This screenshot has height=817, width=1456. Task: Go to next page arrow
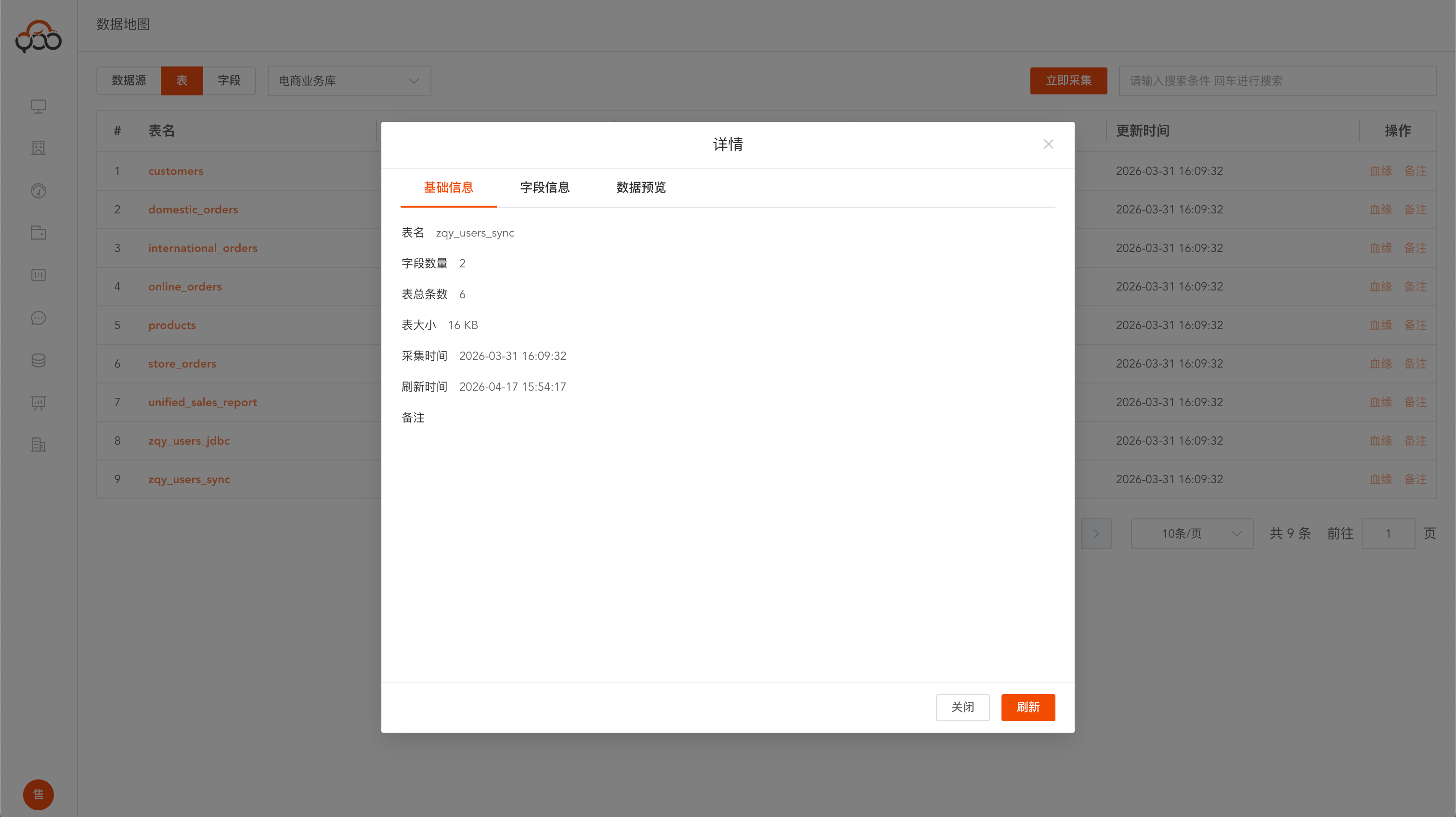tap(1095, 533)
